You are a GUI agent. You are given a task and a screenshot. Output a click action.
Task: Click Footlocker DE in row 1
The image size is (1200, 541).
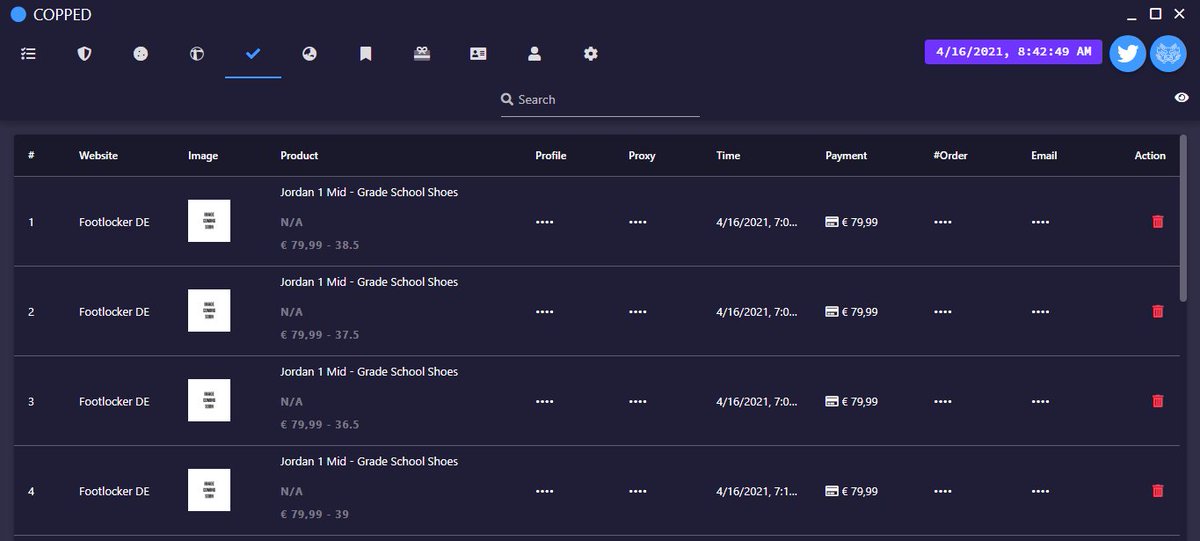114,222
